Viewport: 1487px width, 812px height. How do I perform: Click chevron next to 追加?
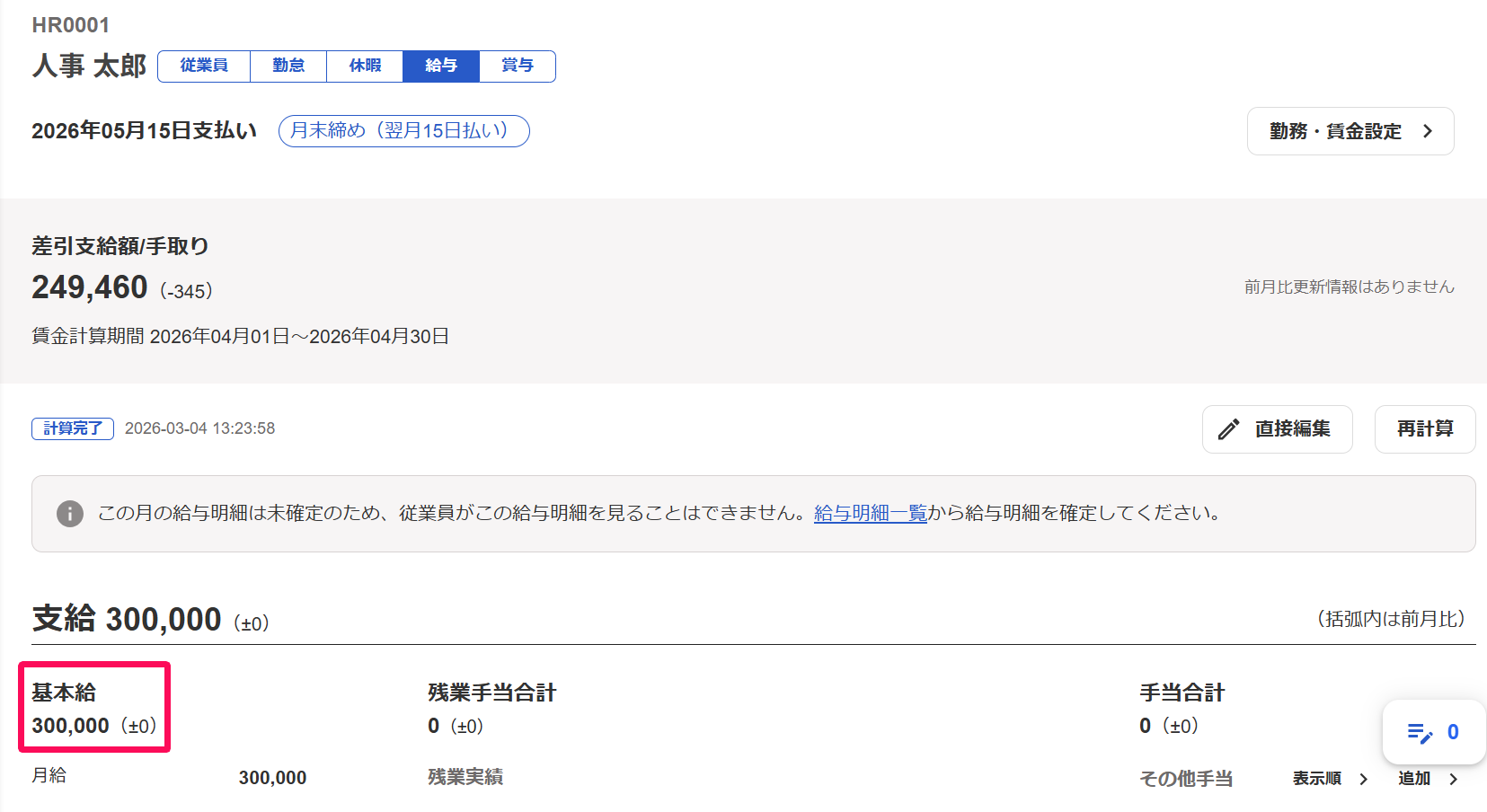point(1453,779)
